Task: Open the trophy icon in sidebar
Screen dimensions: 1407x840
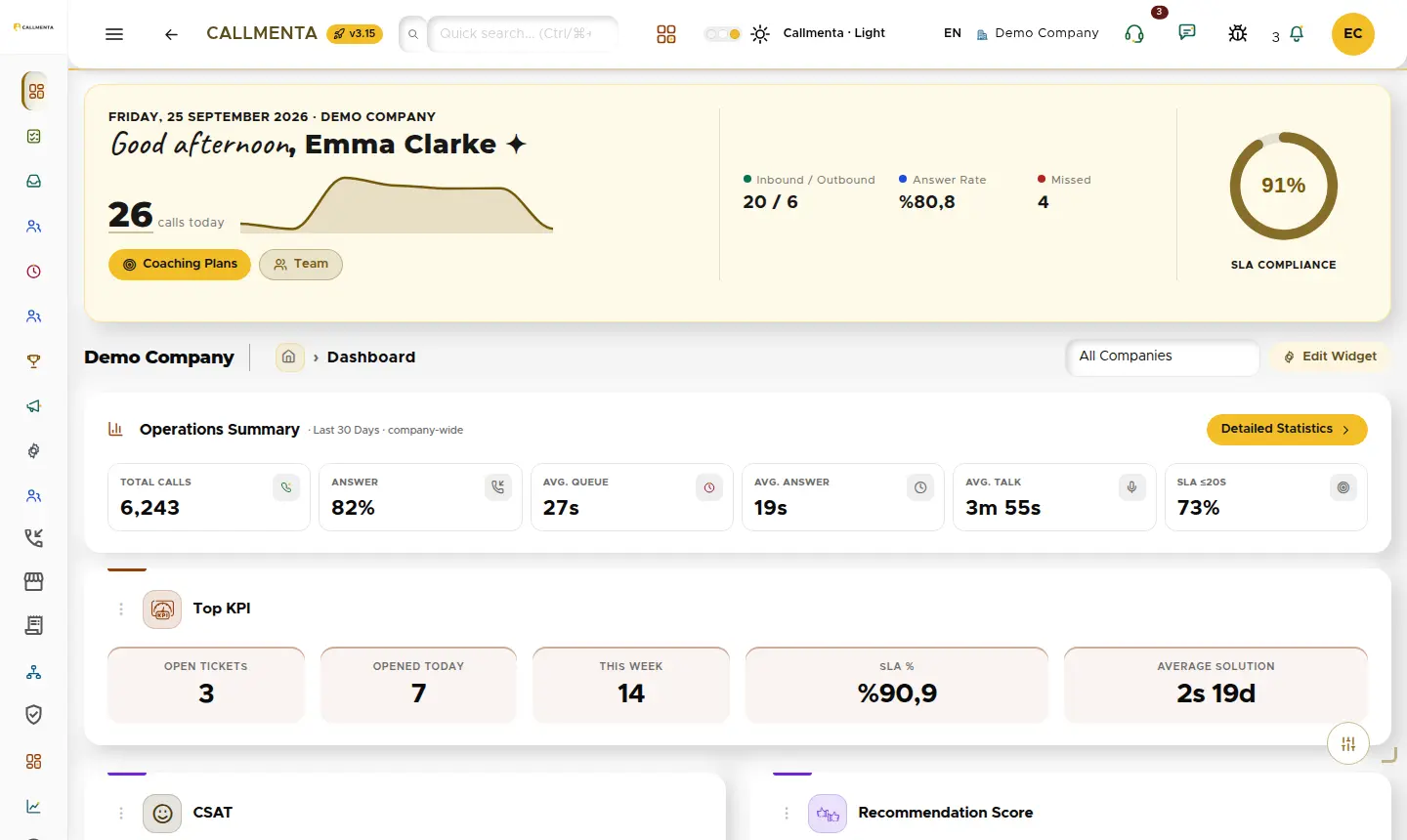Action: click(34, 361)
